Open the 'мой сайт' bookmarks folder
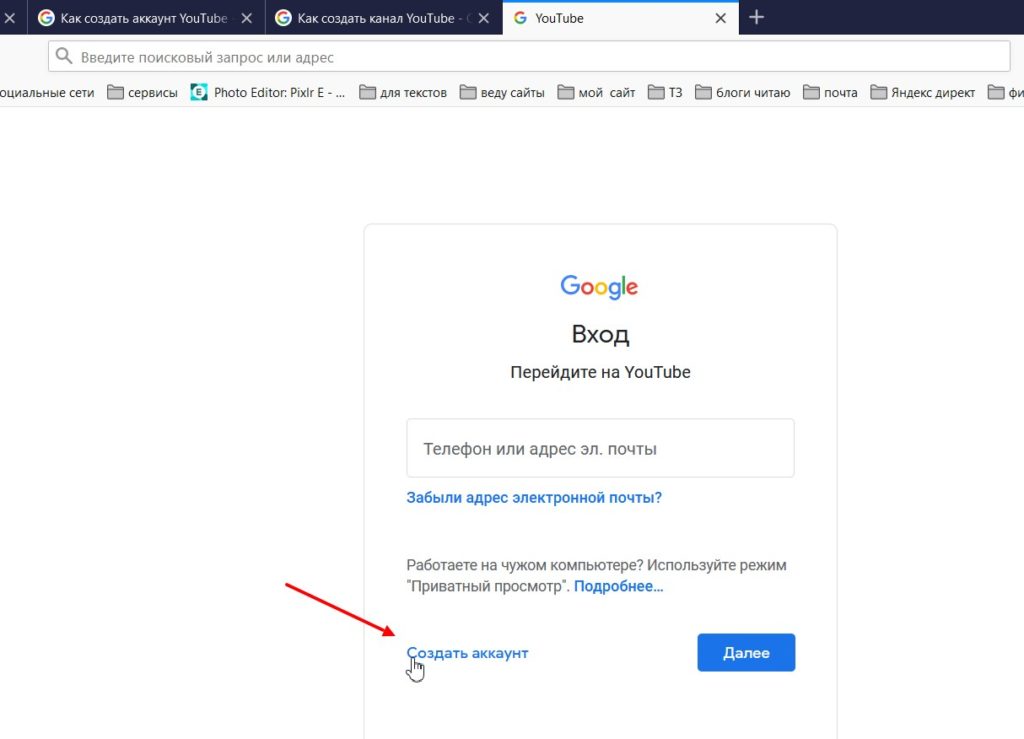 [x=596, y=93]
